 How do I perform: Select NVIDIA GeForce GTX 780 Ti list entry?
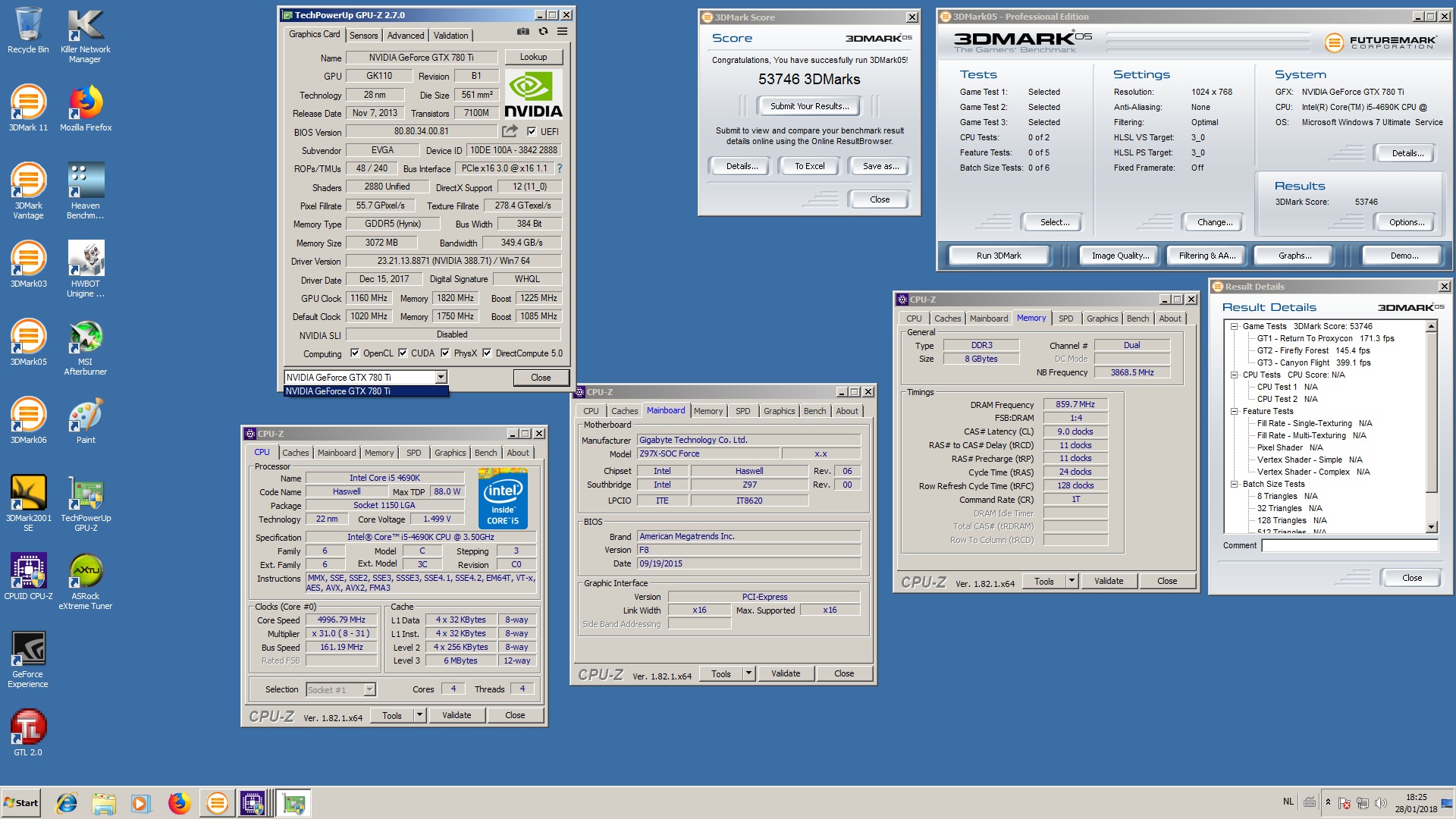[x=366, y=391]
